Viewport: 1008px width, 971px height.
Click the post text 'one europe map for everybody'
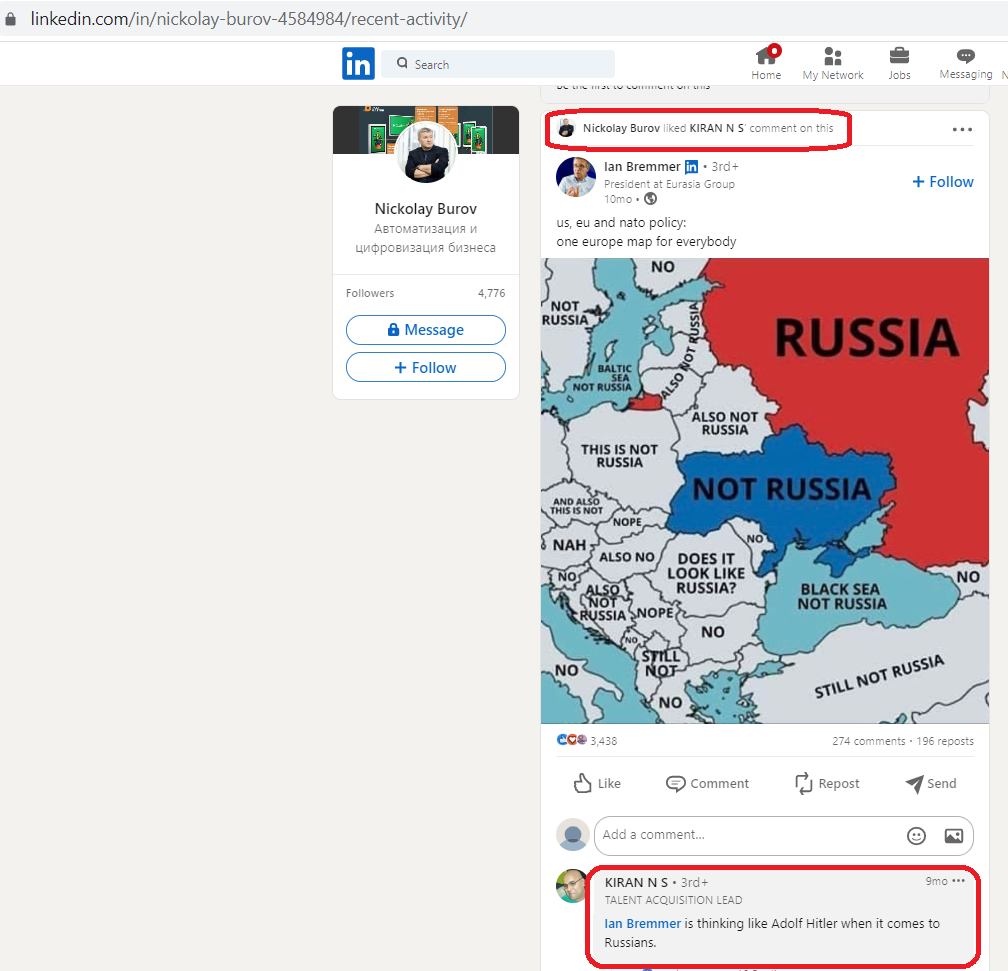[646, 242]
